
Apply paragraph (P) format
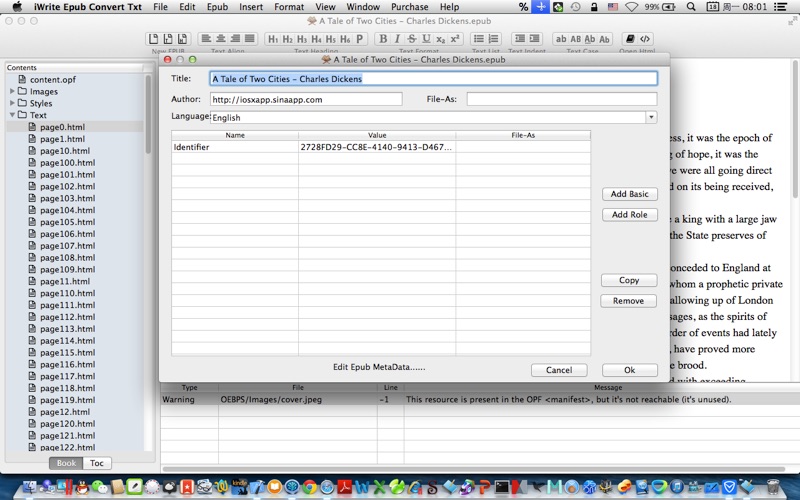pos(360,39)
